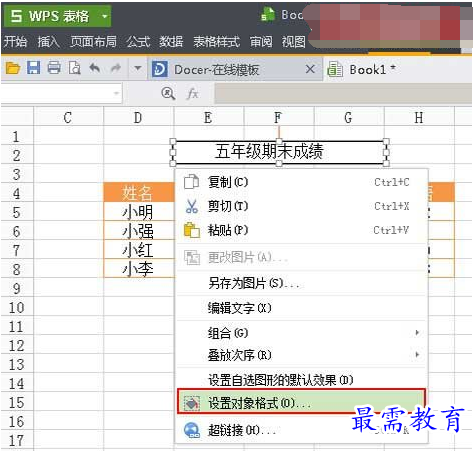Click the Docer tab logo icon
473x451 pixels.
pyautogui.click(x=160, y=69)
